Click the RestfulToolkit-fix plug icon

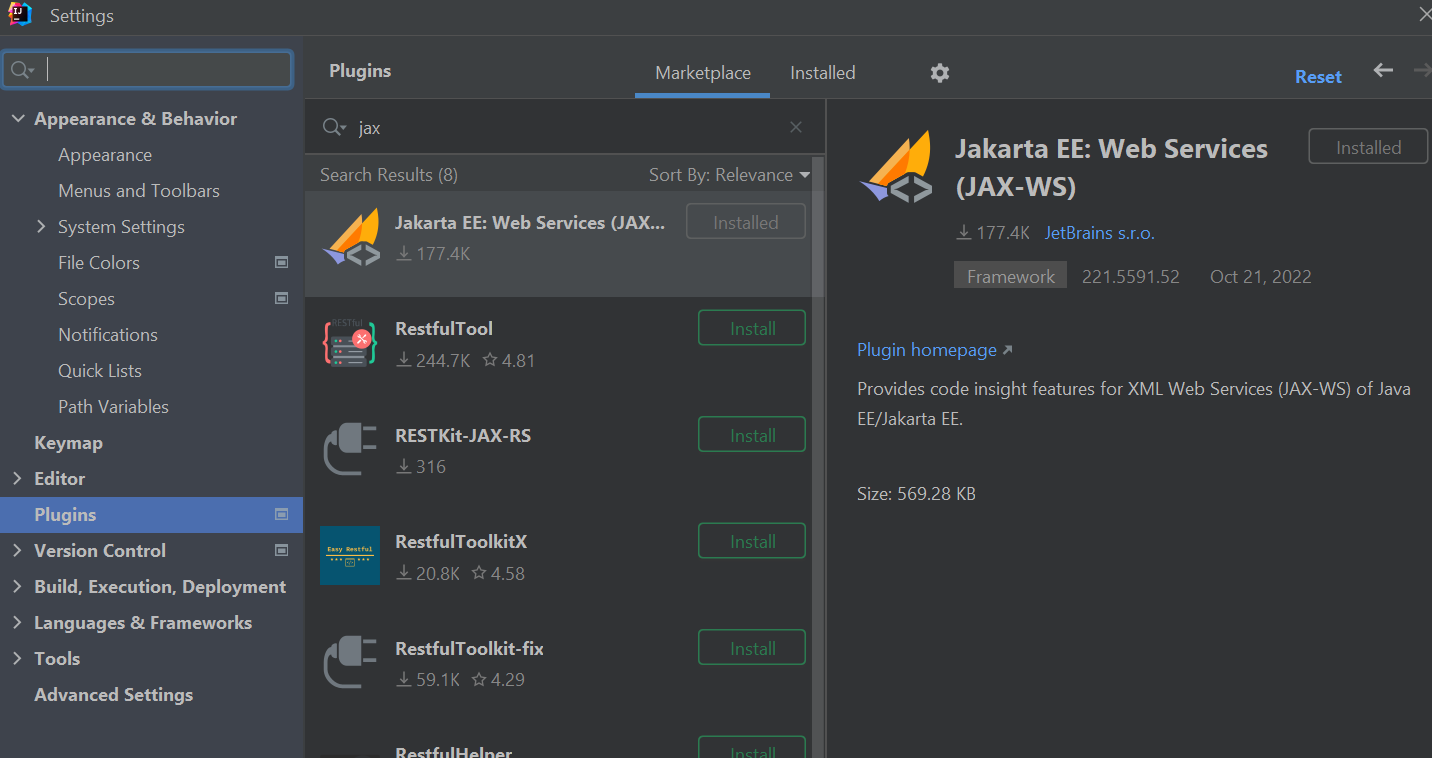(x=350, y=663)
